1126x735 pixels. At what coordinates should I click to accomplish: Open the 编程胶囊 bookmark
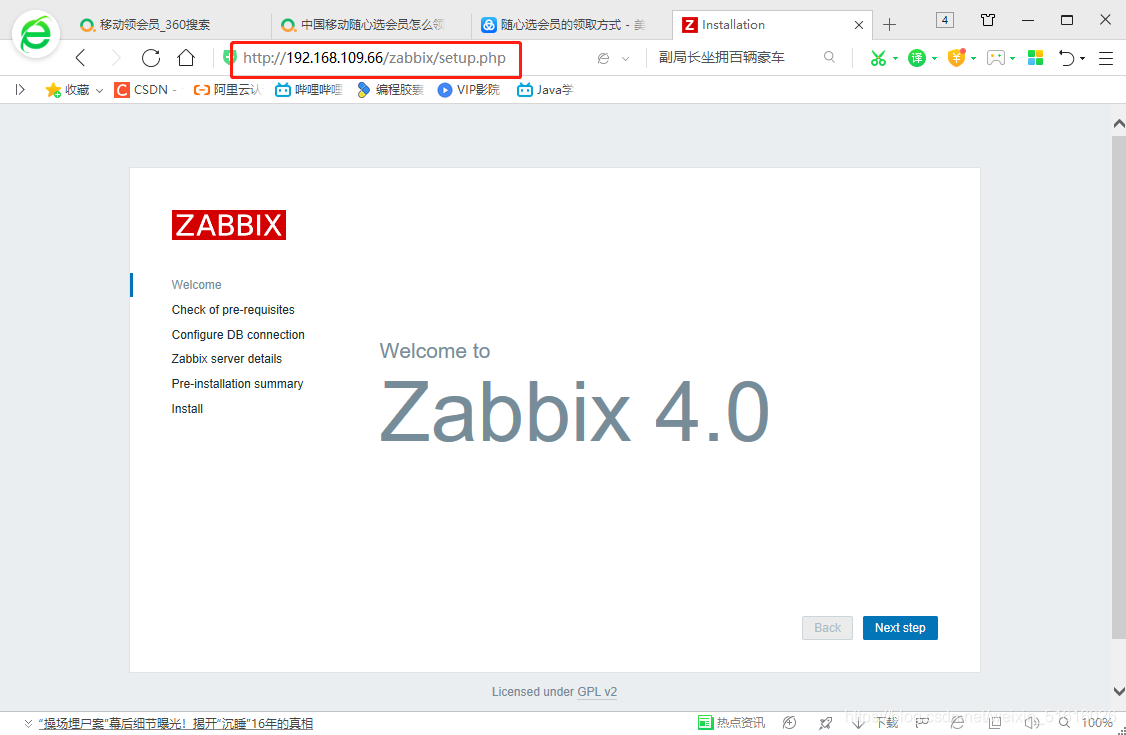[x=391, y=90]
